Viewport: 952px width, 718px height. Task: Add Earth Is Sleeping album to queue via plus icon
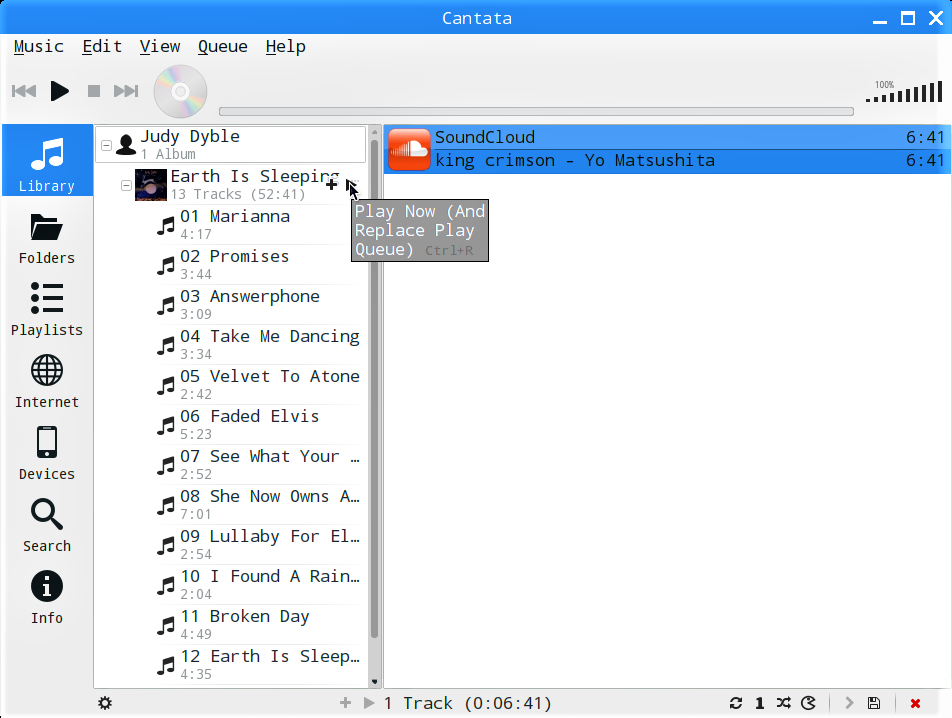pyautogui.click(x=332, y=185)
